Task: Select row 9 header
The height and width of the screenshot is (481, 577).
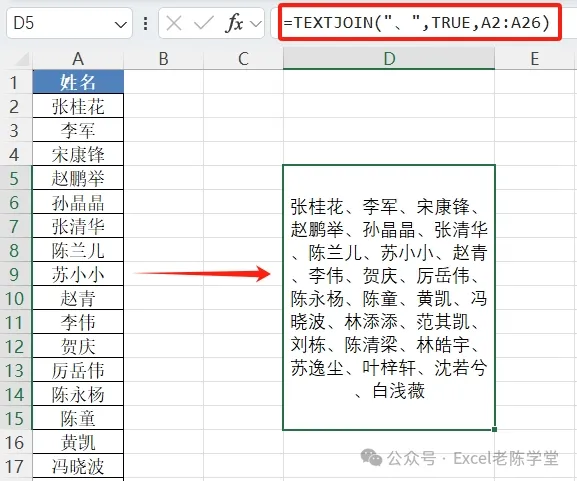Action: 16,274
